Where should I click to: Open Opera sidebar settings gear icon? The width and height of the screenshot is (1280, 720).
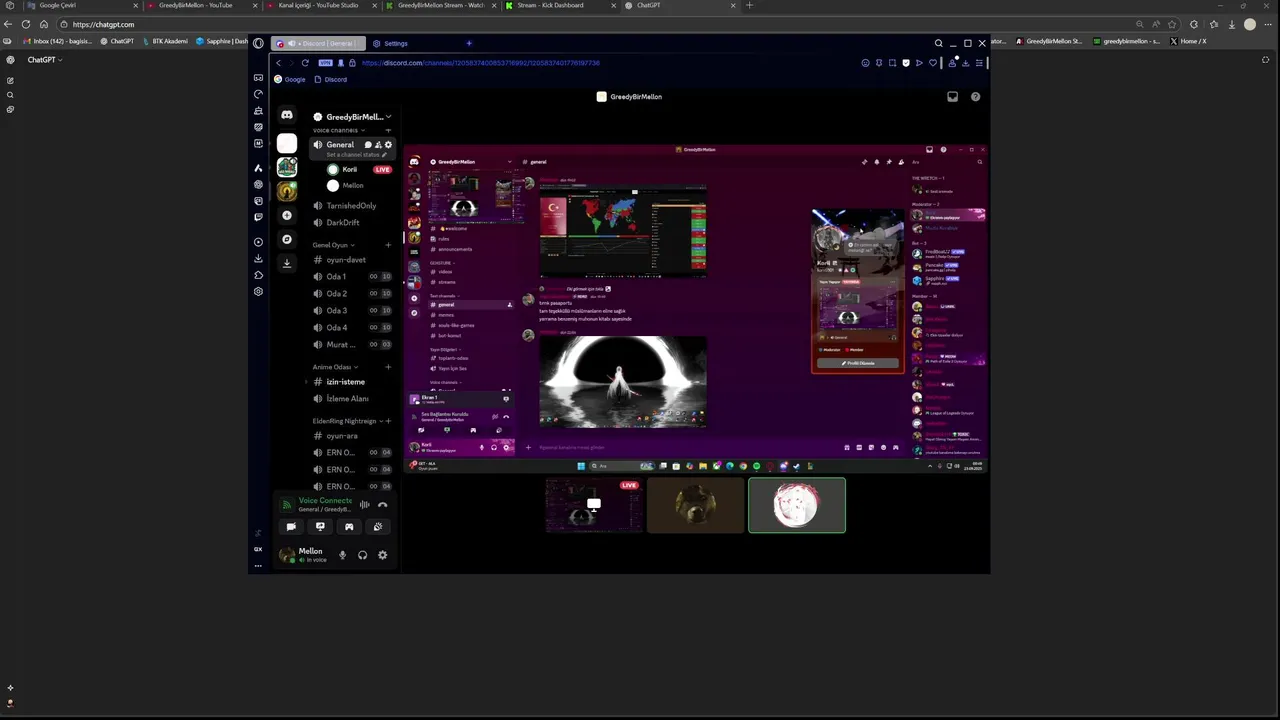click(x=258, y=292)
